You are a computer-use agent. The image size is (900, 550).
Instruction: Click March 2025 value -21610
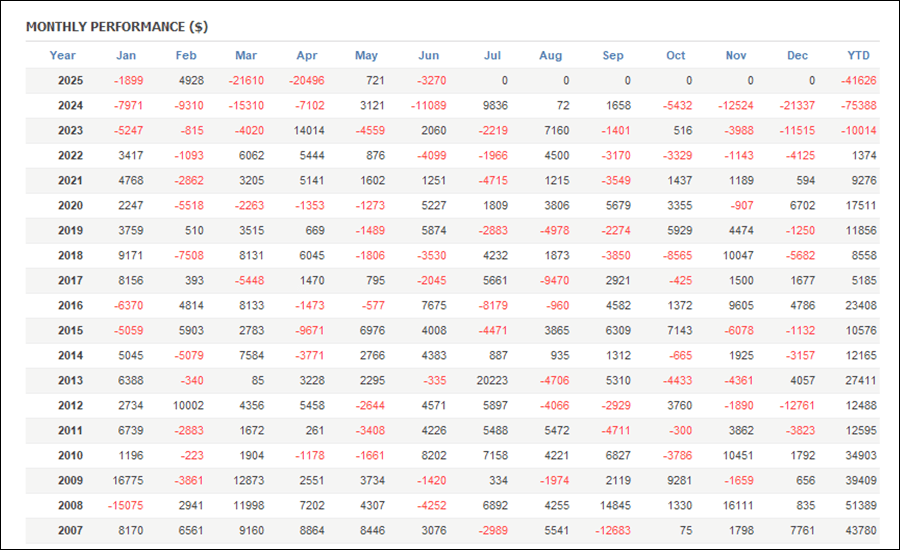246,80
